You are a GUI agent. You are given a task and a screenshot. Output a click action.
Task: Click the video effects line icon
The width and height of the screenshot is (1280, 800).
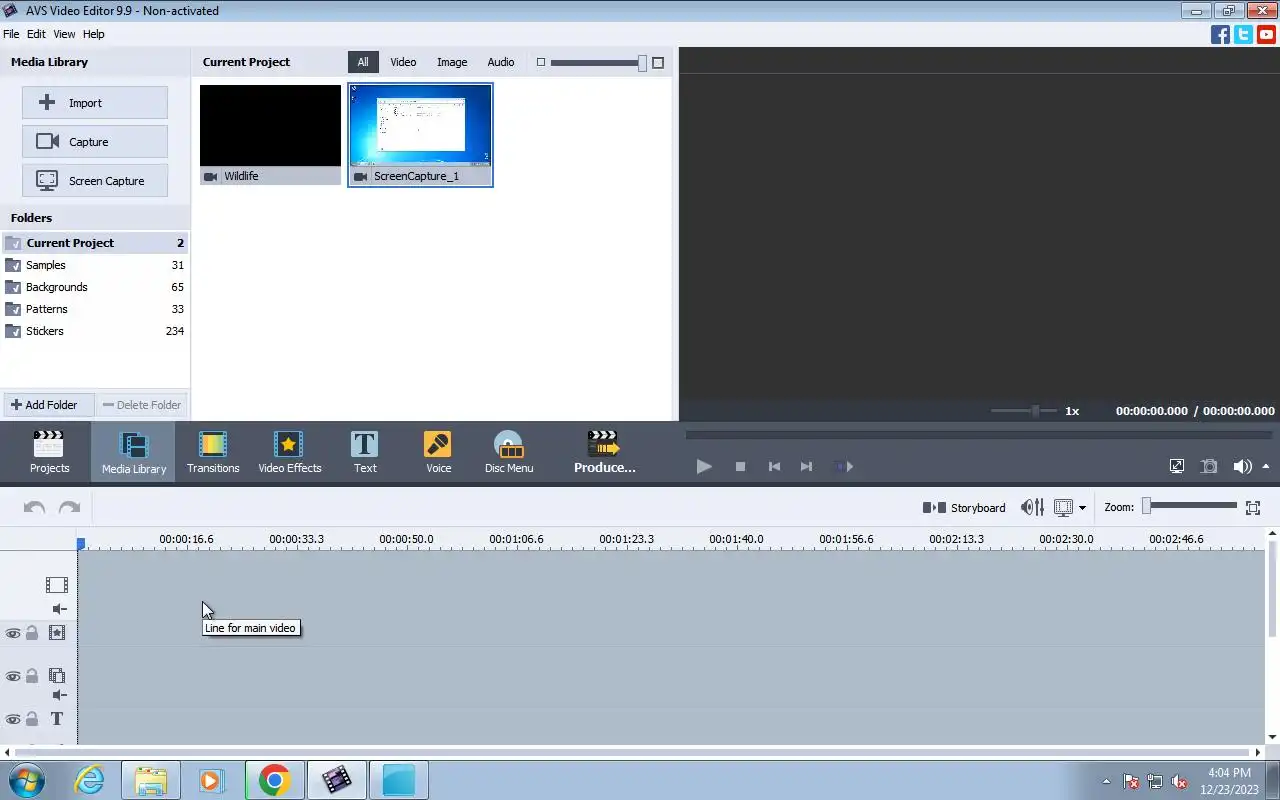coord(57,633)
